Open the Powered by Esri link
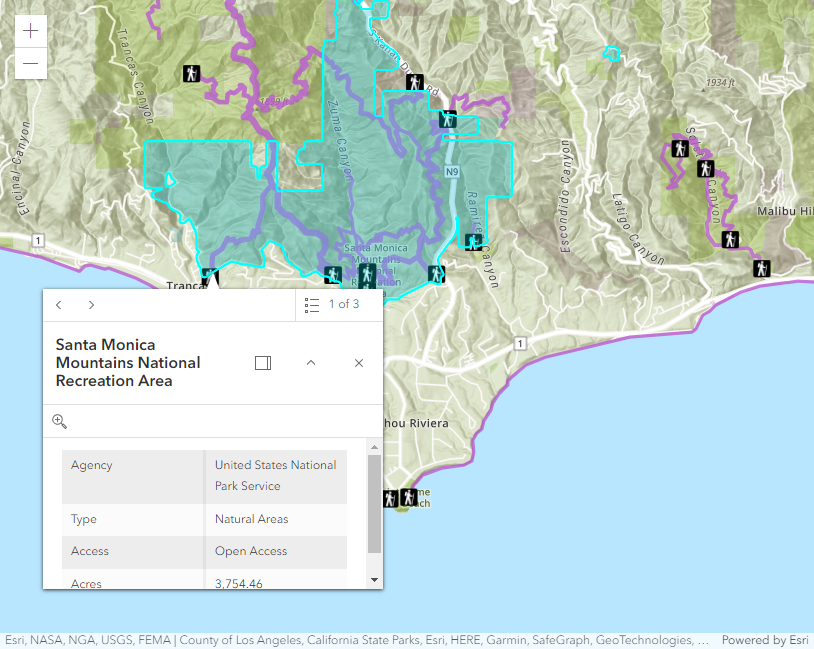The image size is (814, 649). [765, 640]
